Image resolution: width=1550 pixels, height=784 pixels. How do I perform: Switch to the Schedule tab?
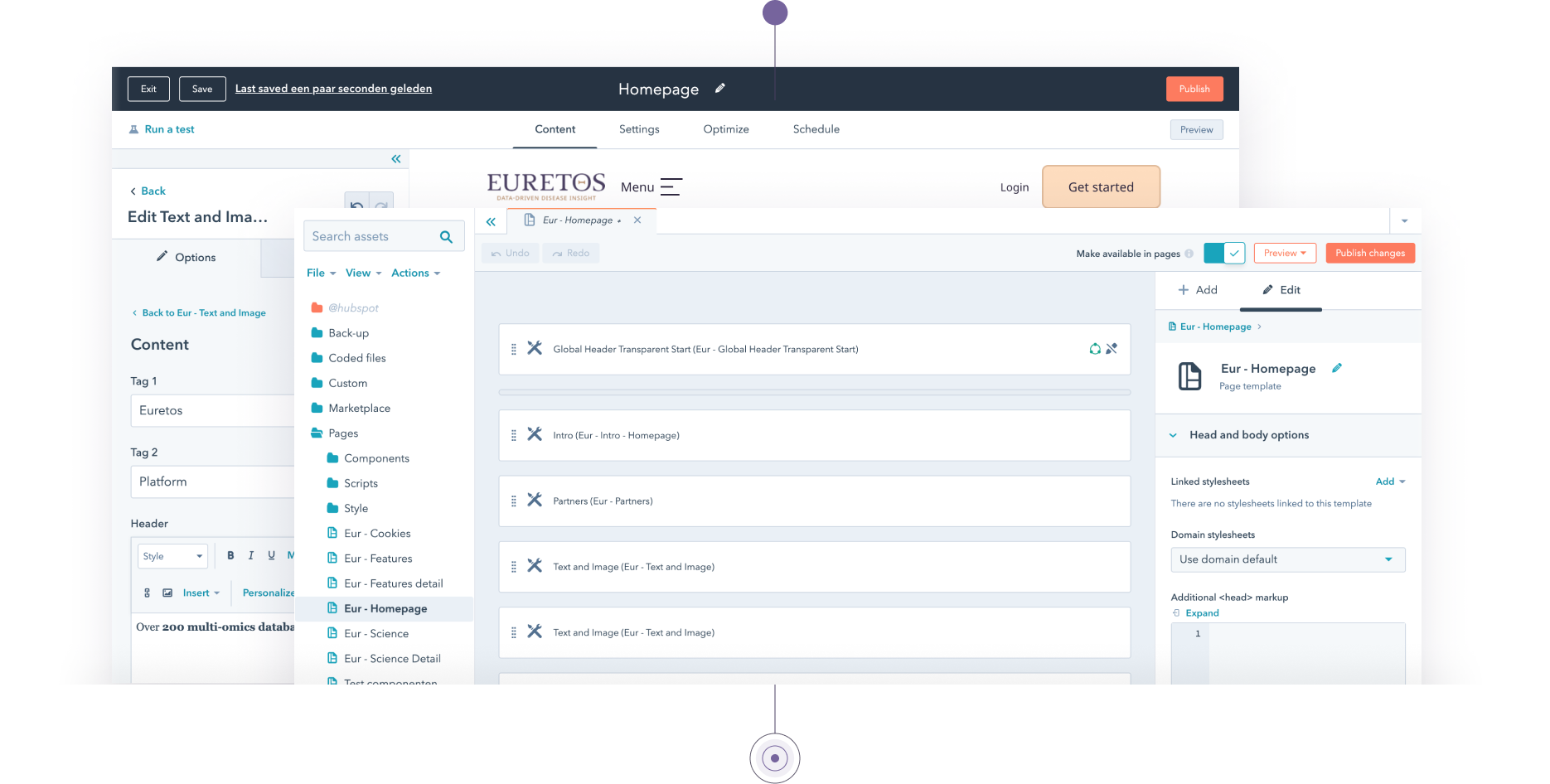pyautogui.click(x=816, y=129)
